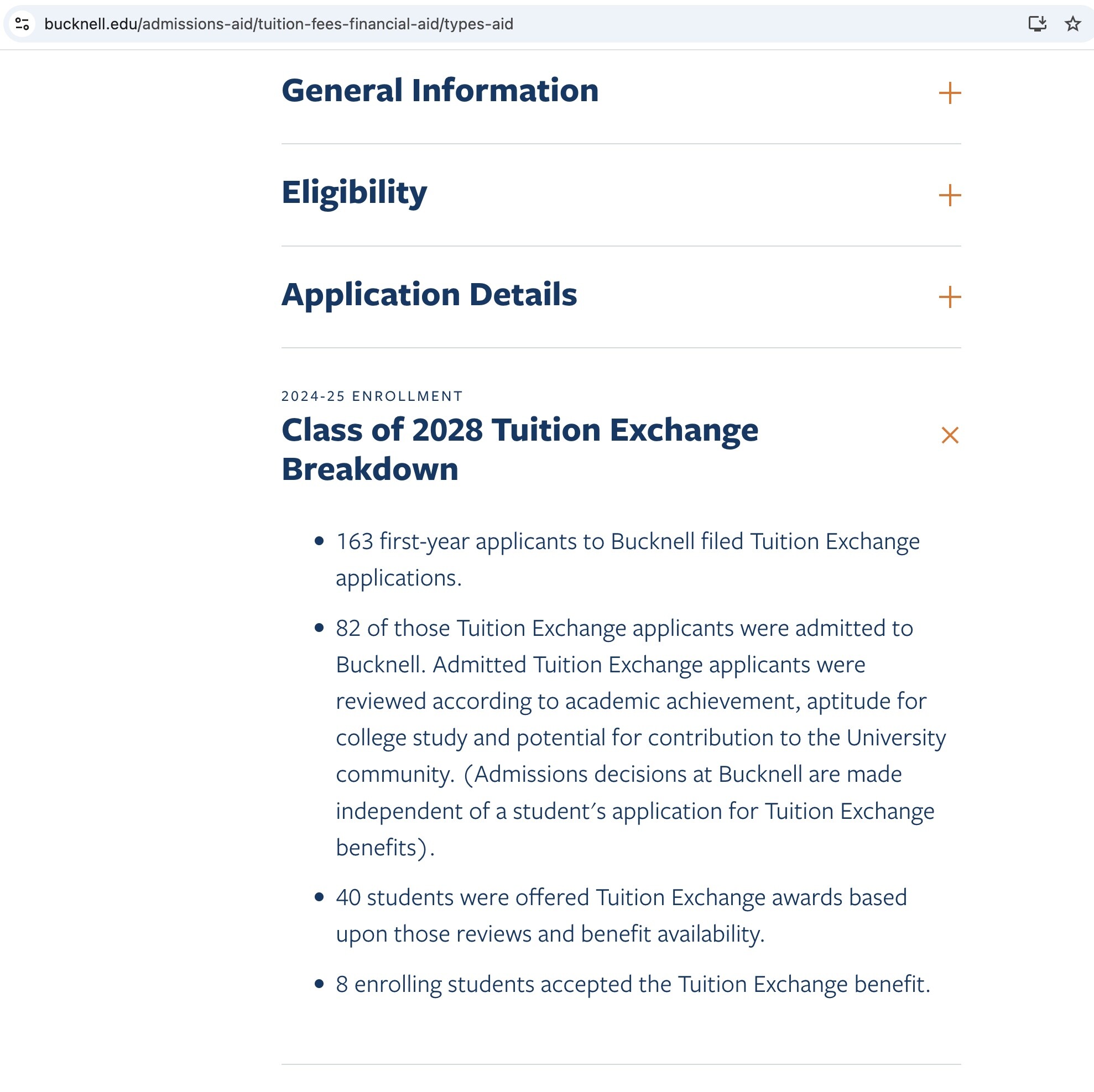Expand the General Information section heading
The width and height of the screenshot is (1094, 1092).
tap(439, 91)
